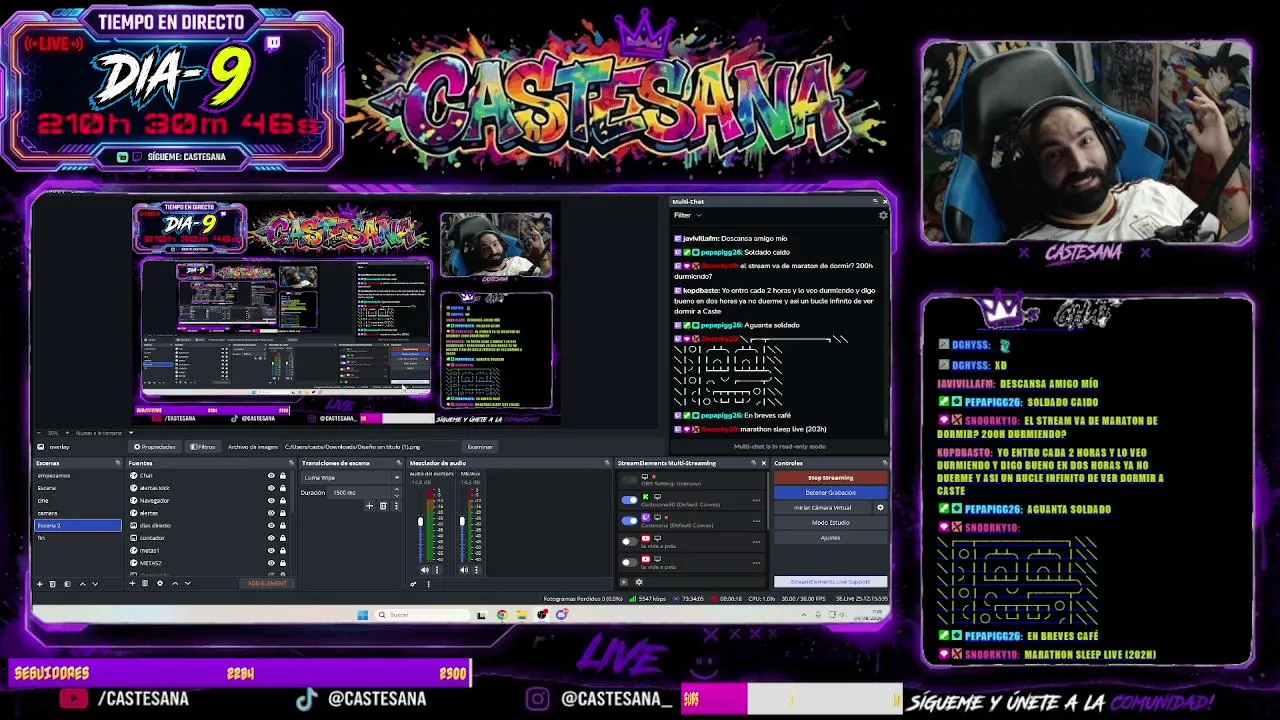The width and height of the screenshot is (1280, 720).
Task: Click Examinar button for image file
Action: pyautogui.click(x=480, y=447)
